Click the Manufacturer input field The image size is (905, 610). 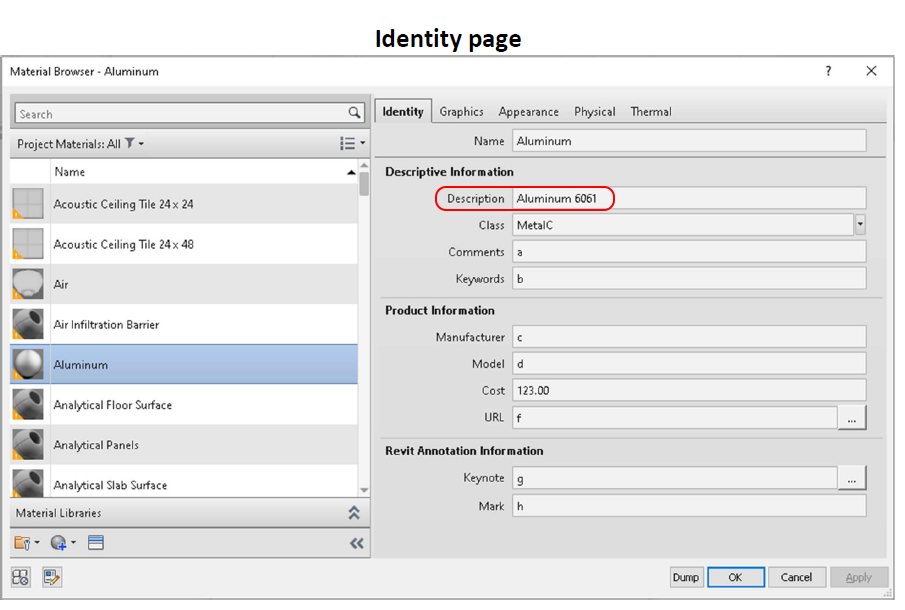[x=689, y=337]
